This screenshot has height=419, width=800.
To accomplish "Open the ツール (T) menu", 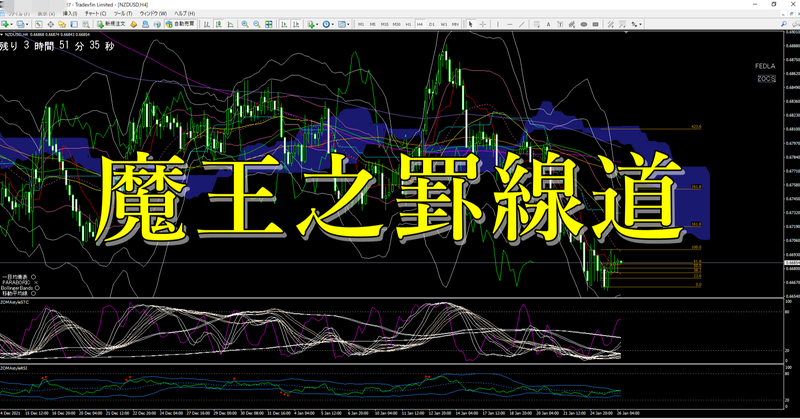I will click(122, 13).
